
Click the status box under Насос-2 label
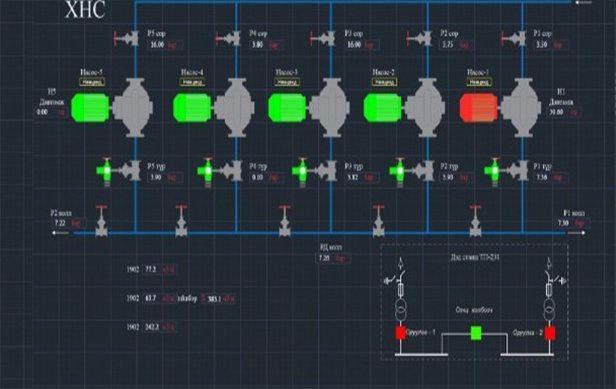click(384, 82)
